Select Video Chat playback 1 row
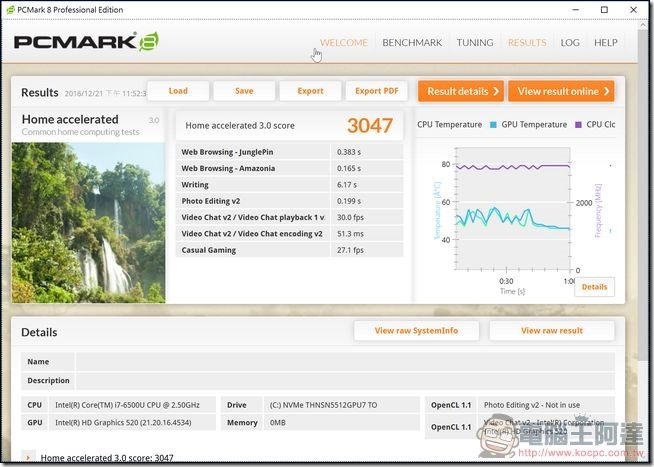This screenshot has width=654, height=467. click(289, 217)
